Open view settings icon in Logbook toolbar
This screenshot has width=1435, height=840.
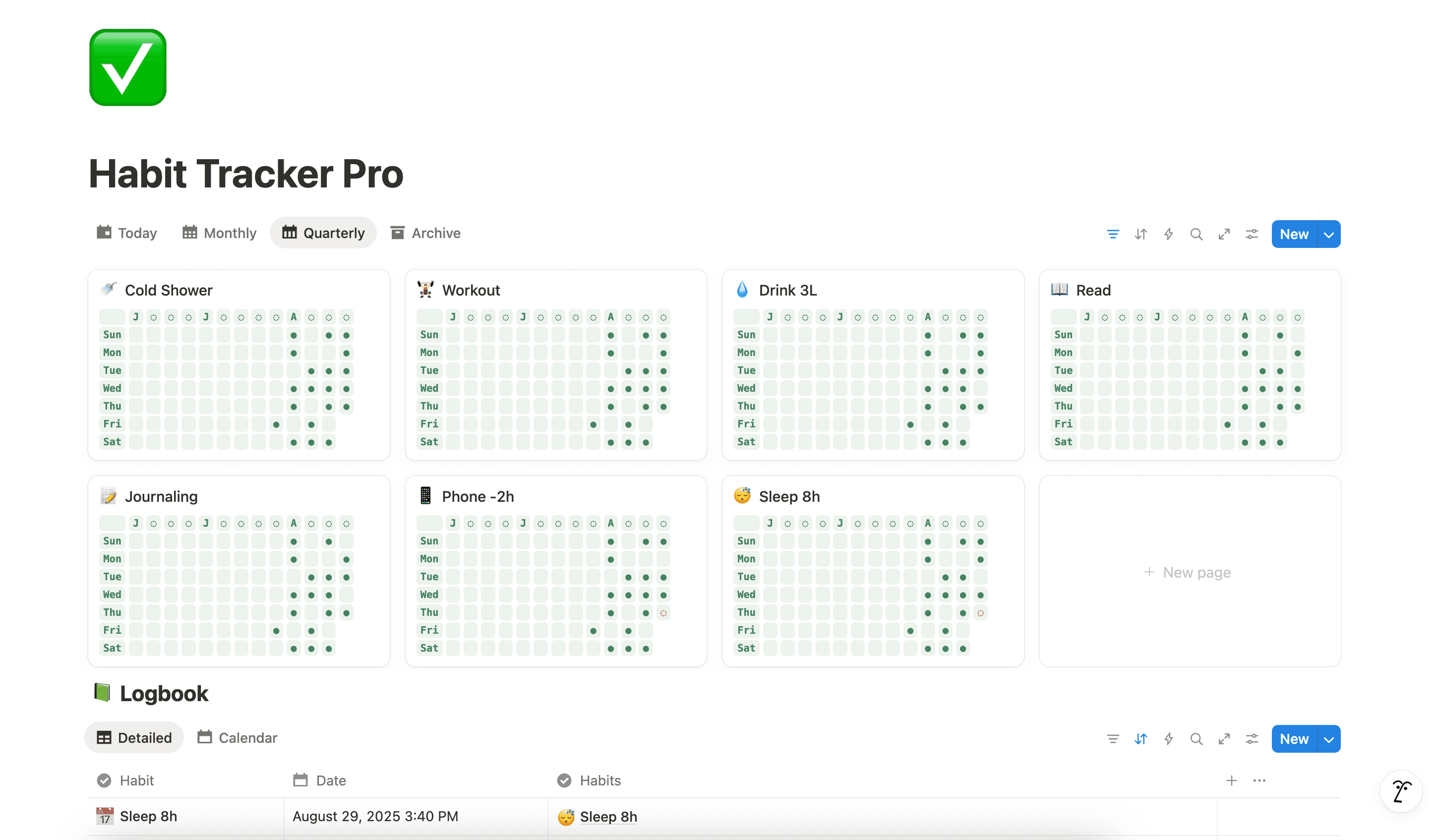pos(1252,739)
